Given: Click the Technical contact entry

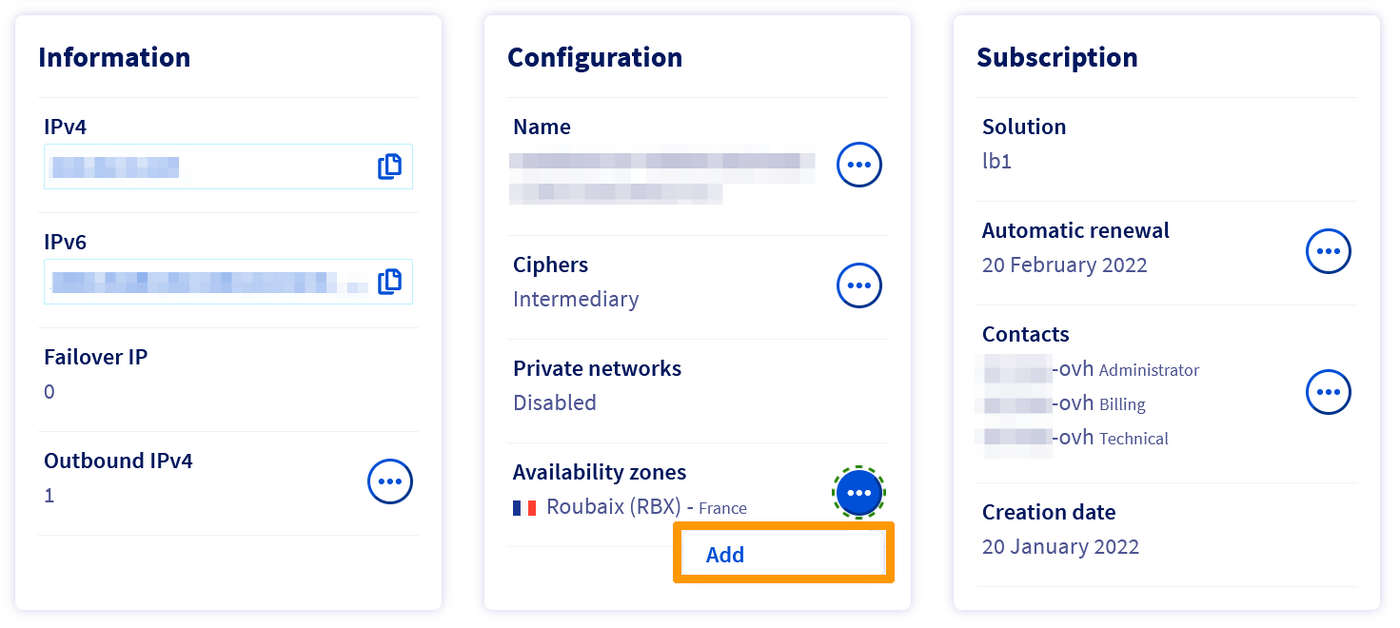Looking at the screenshot, I should pos(1076,438).
